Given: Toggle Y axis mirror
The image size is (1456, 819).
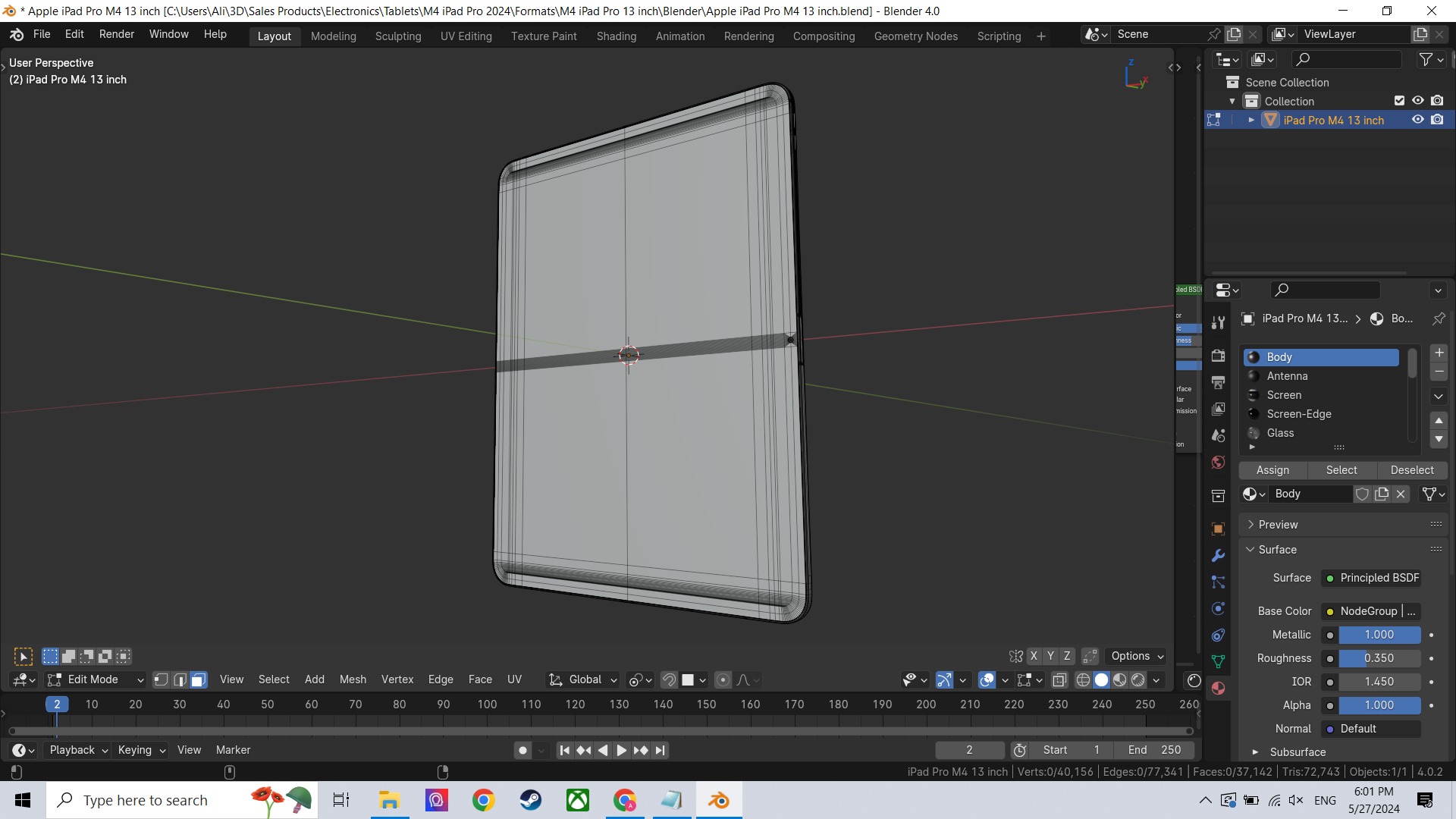Looking at the screenshot, I should click(x=1050, y=656).
